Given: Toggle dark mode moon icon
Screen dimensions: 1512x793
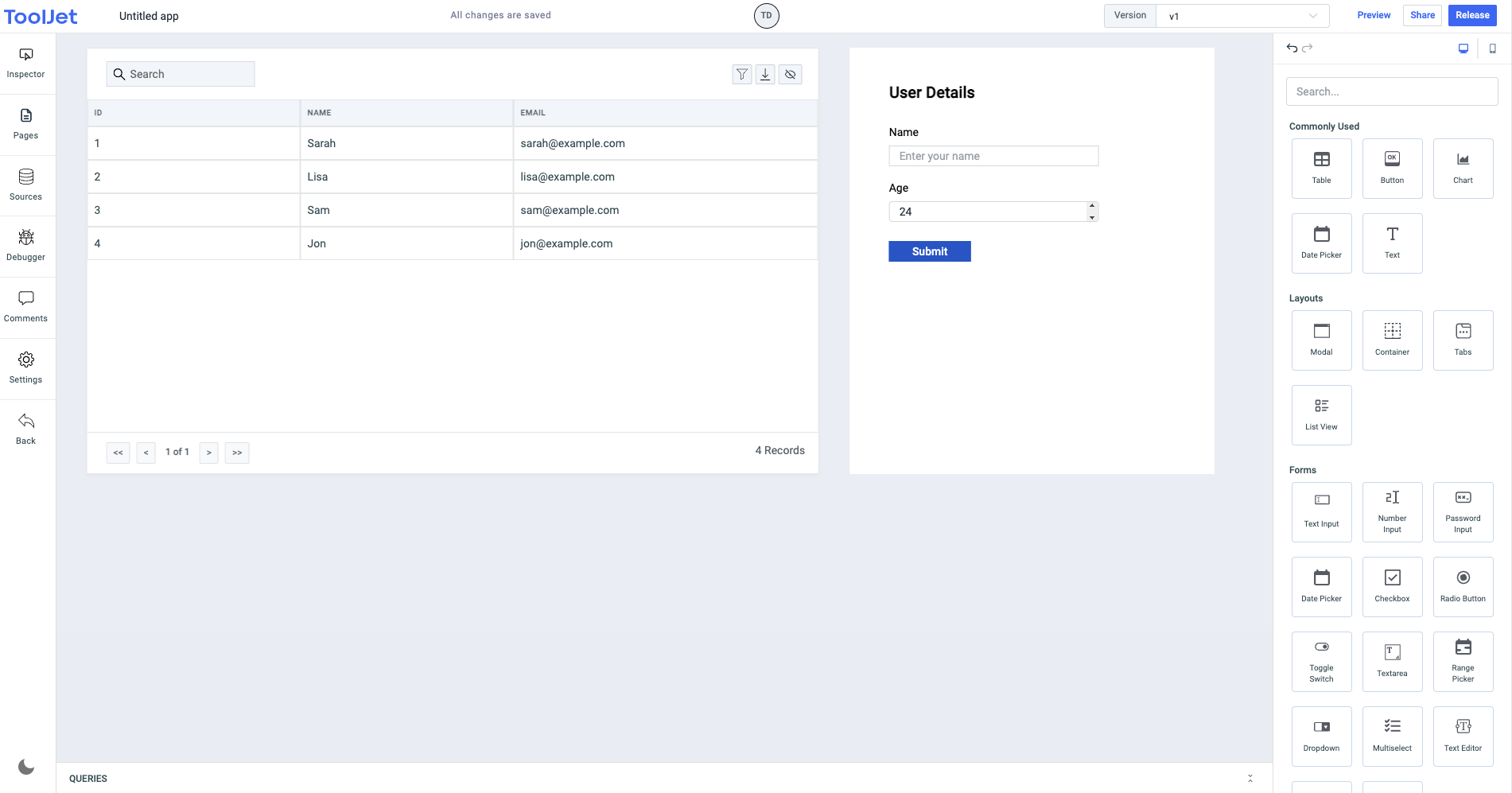Looking at the screenshot, I should tap(26, 767).
